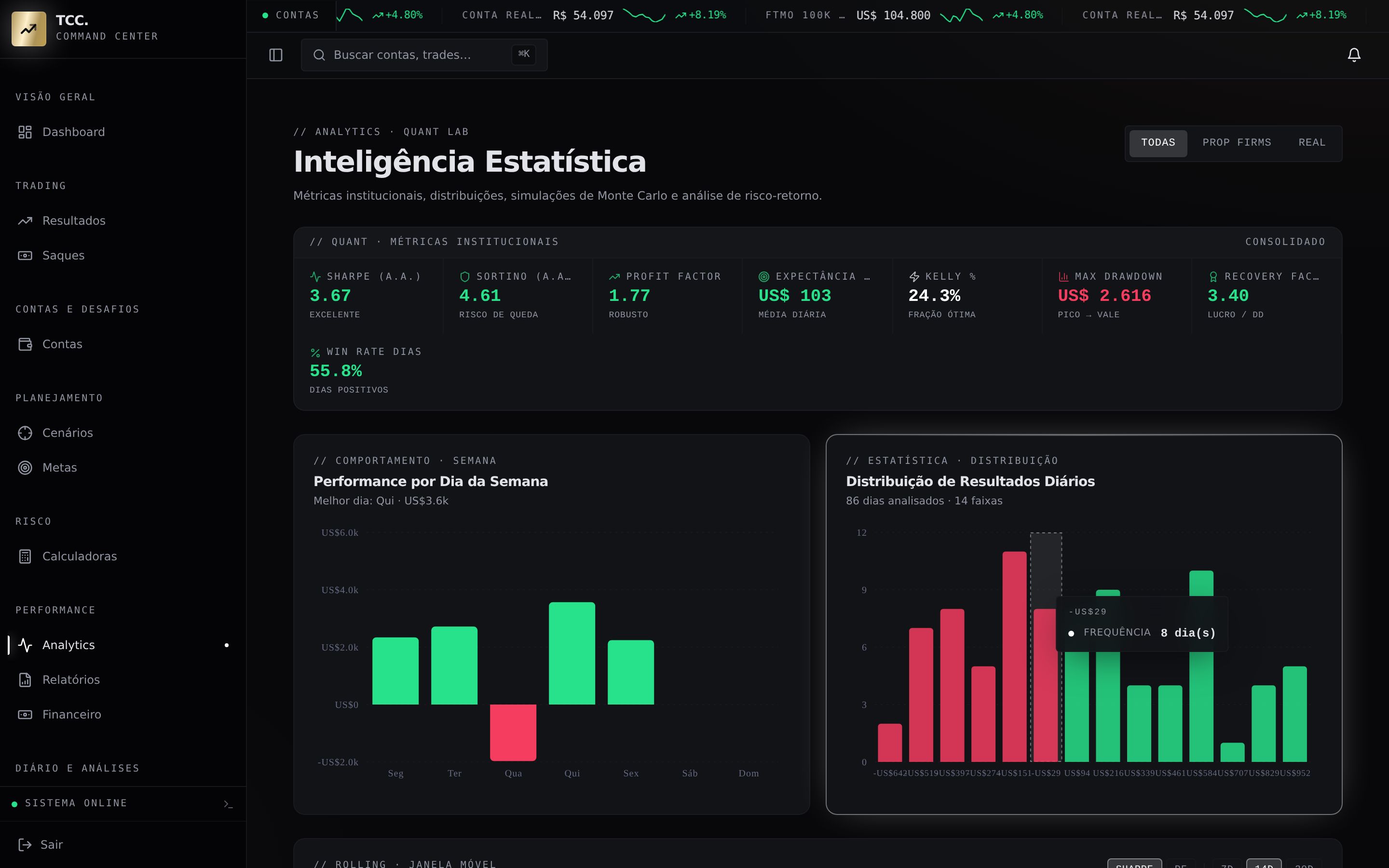
Task: Click the CONTAS ticker label at top
Action: click(x=297, y=15)
